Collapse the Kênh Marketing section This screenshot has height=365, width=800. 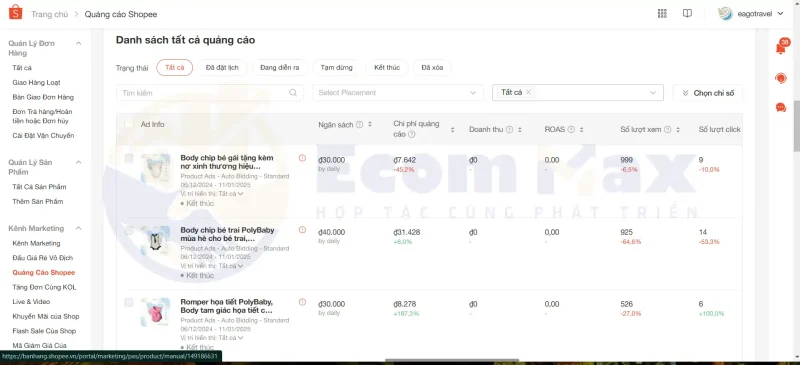coord(79,229)
